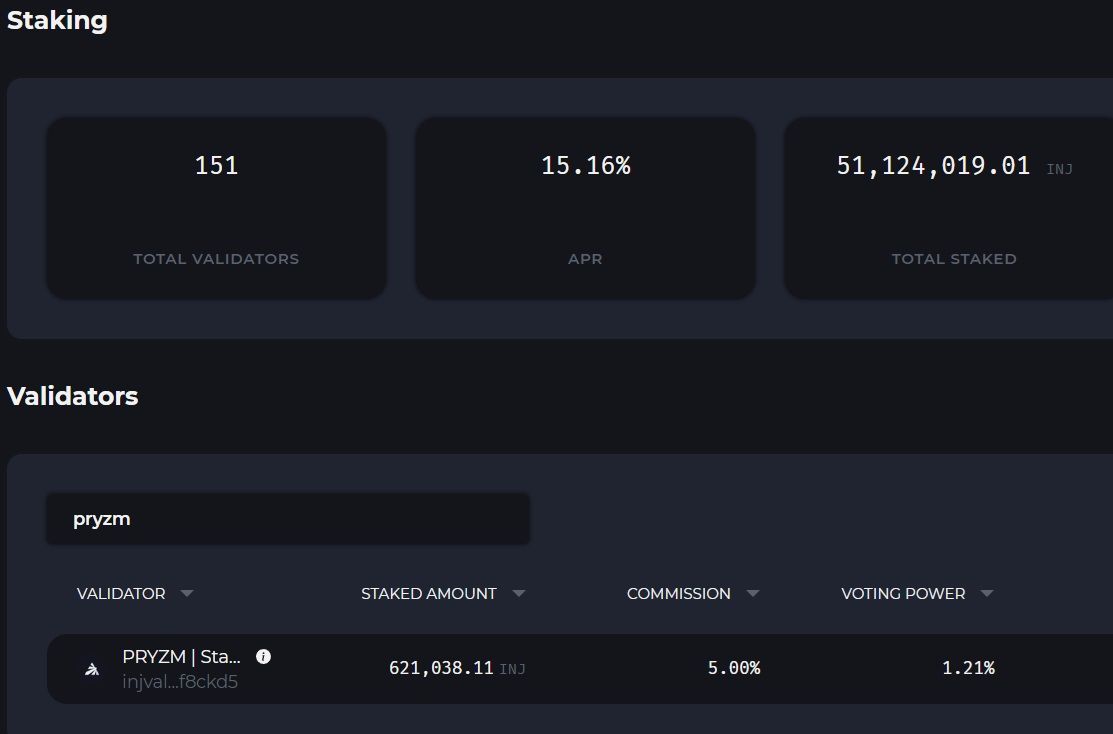1113x734 pixels.
Task: Click the VOTING POWER column header label
Action: coord(903,593)
